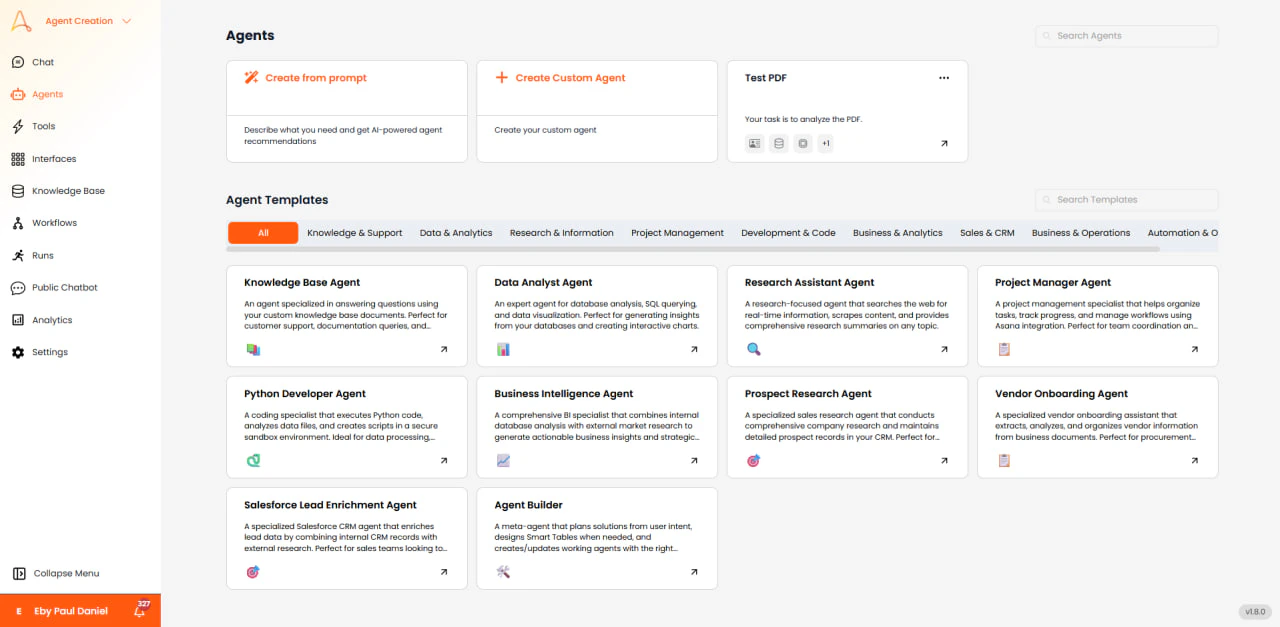Click the +1 badge on Test PDF card

(x=826, y=143)
